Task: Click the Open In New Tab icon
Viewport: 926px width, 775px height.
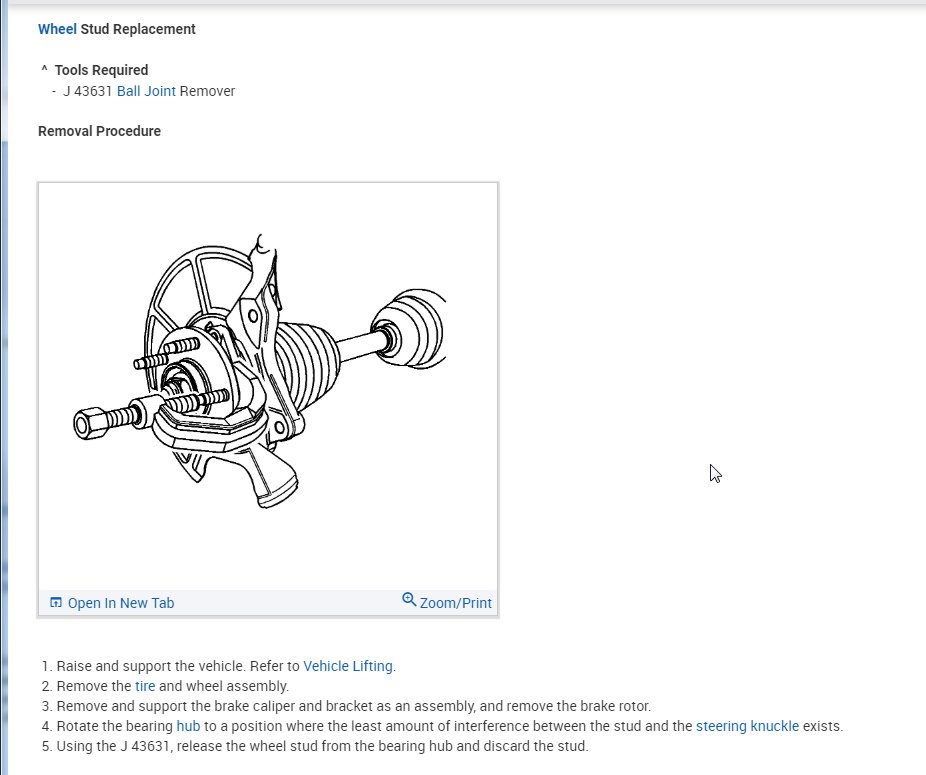Action: click(x=56, y=603)
